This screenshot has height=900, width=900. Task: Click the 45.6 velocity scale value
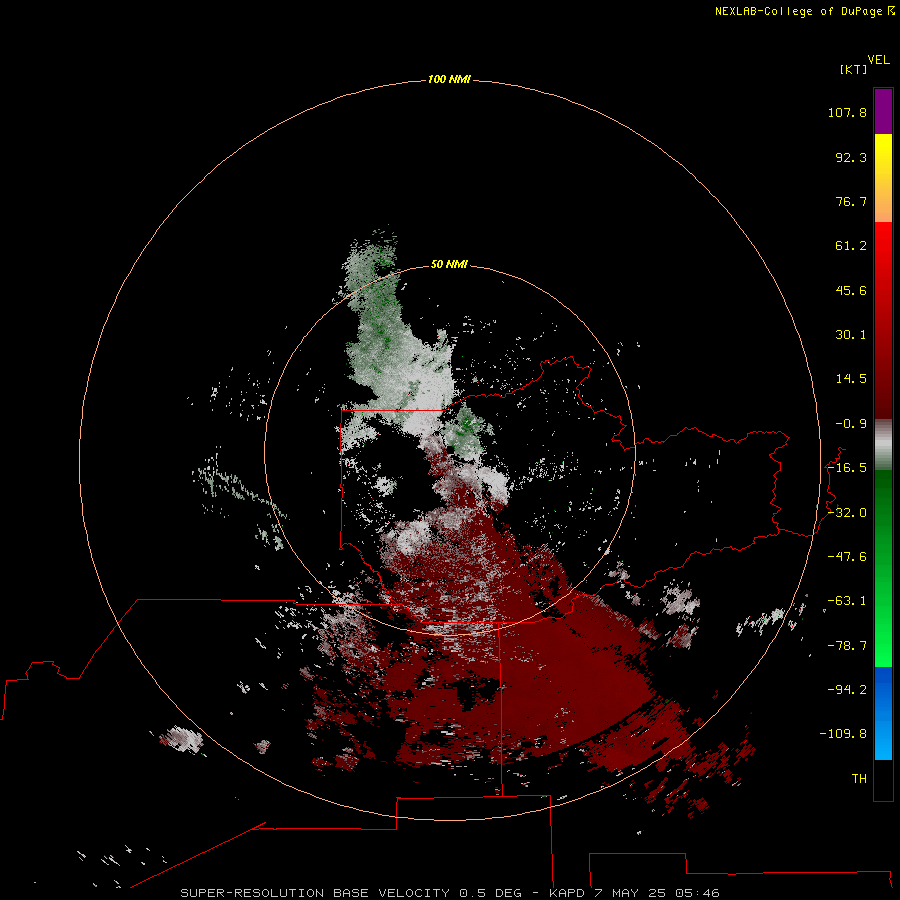point(851,290)
